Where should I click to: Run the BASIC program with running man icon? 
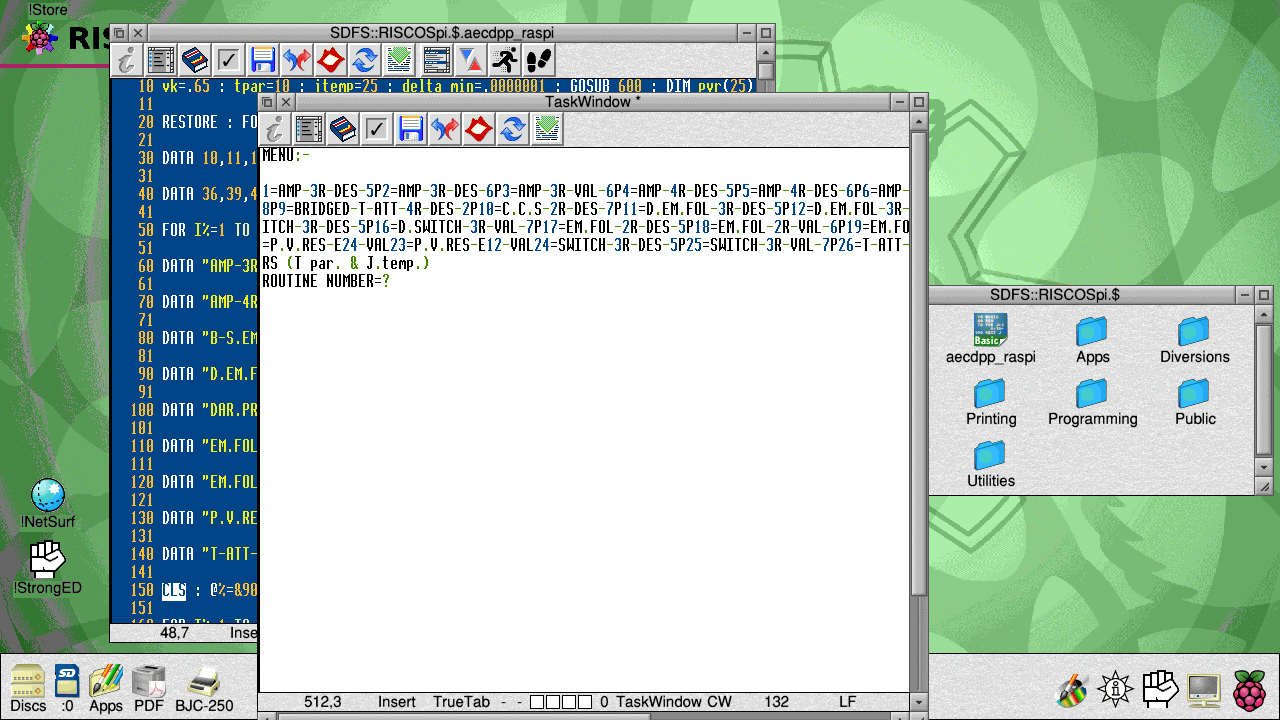tap(504, 60)
